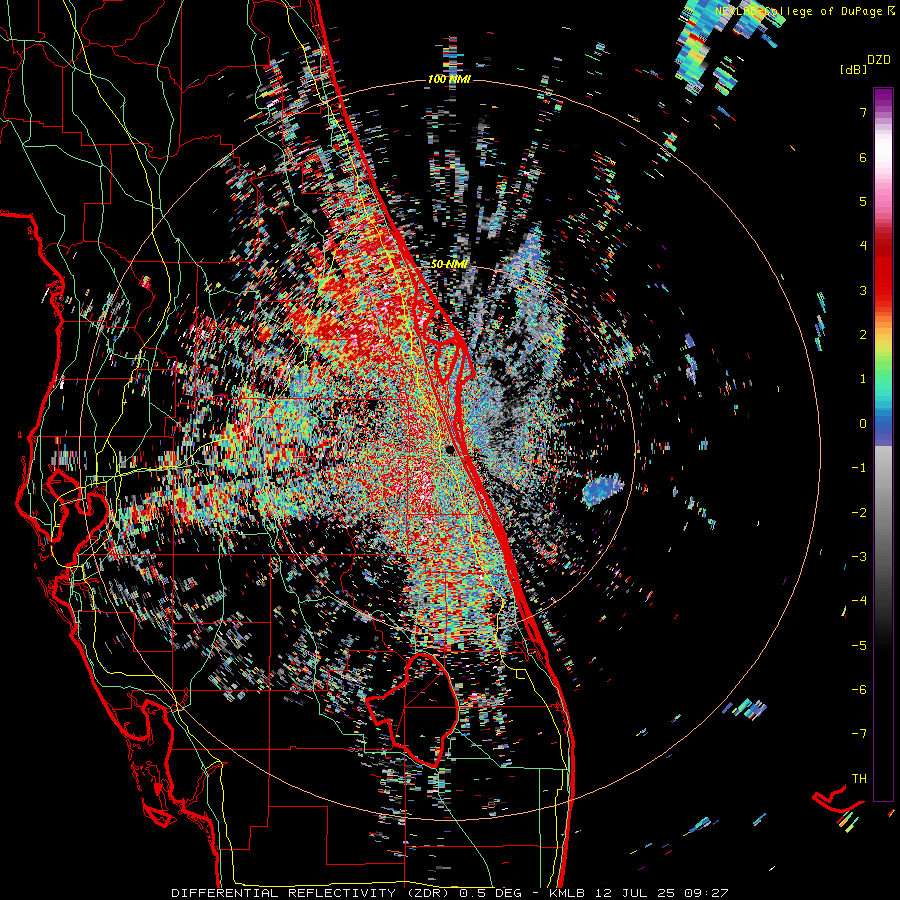Click the "TH" label on the color scale
This screenshot has width=900, height=900.
coord(859,779)
